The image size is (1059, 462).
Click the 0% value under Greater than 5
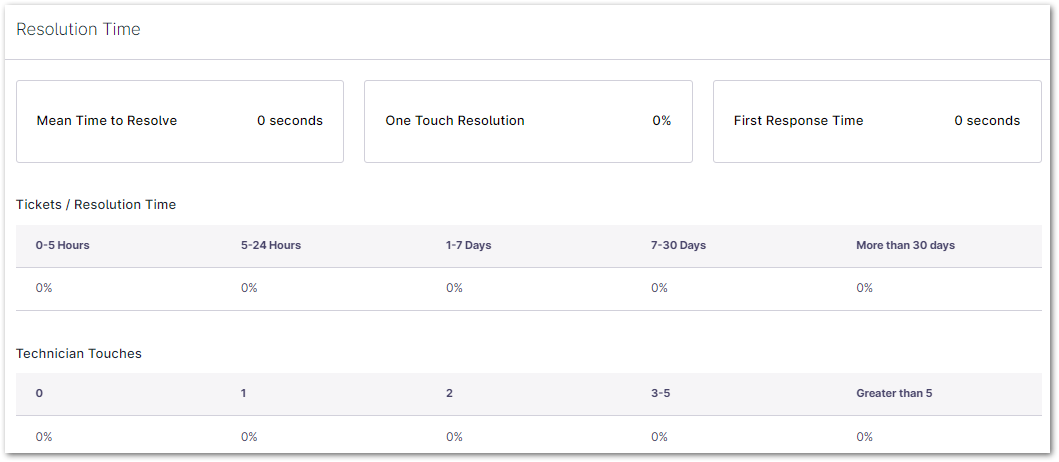[x=864, y=437]
